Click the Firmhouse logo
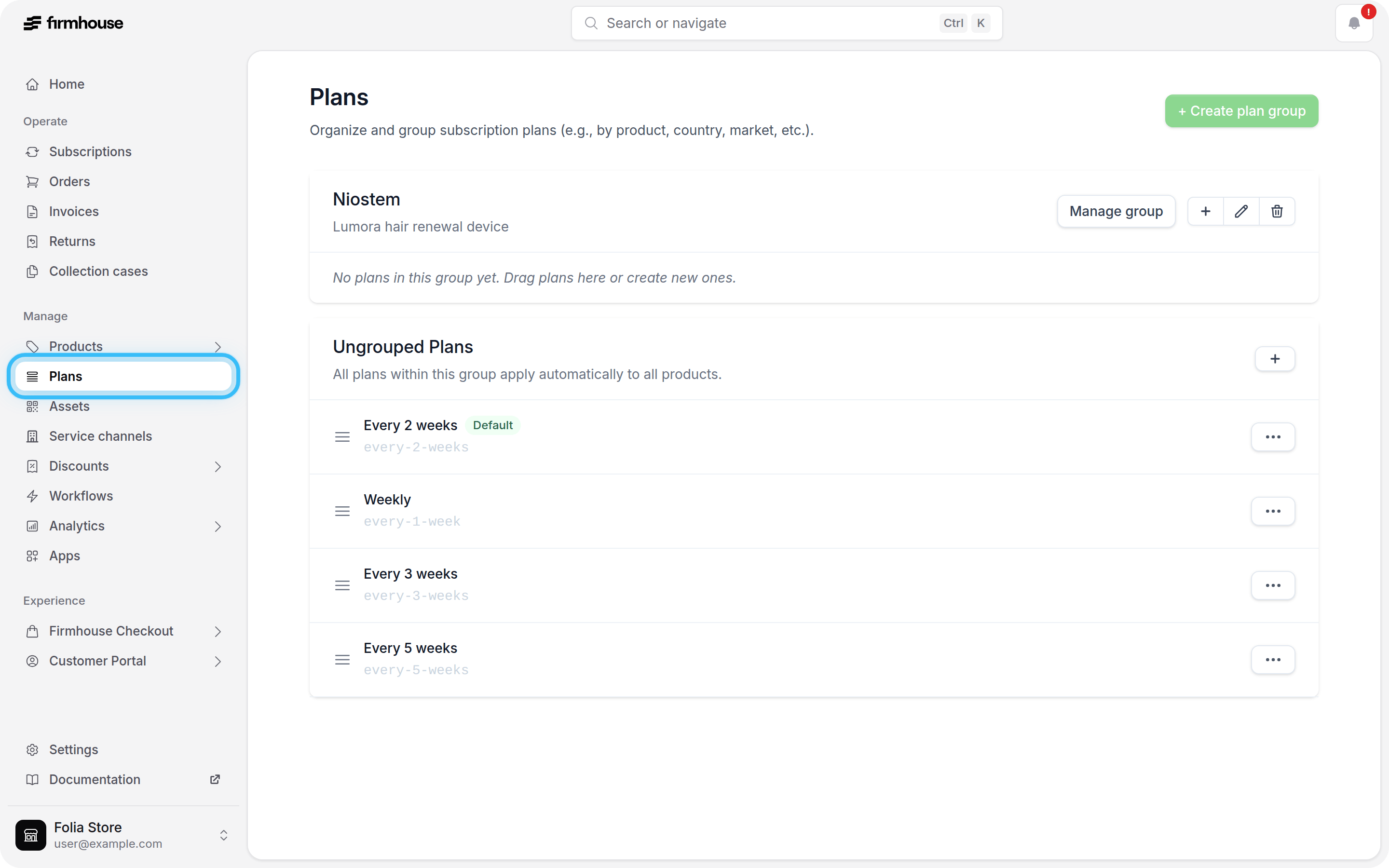 click(73, 23)
